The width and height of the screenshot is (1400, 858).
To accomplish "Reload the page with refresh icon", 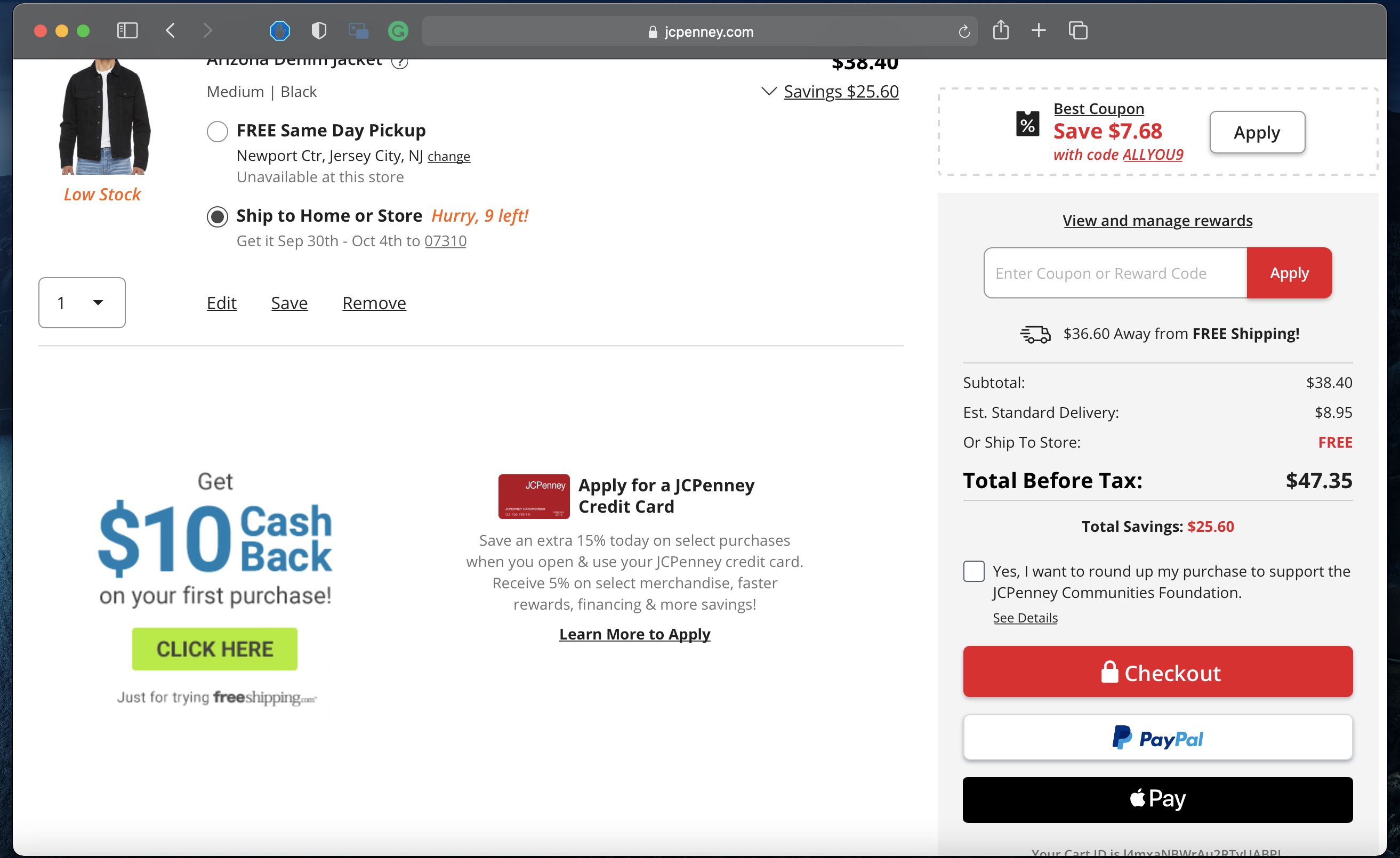I will (x=964, y=32).
